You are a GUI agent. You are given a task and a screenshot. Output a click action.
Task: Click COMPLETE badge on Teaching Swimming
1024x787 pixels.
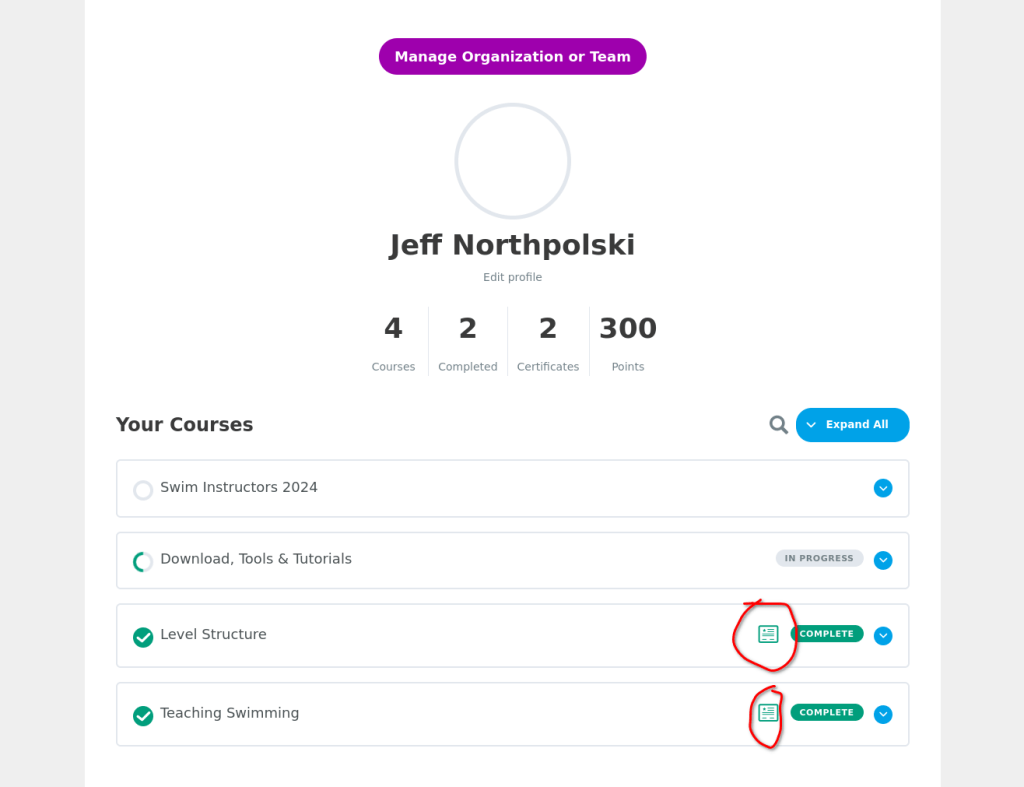click(827, 712)
